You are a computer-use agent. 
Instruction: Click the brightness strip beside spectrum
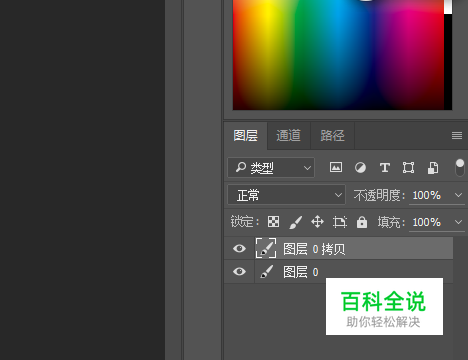[448, 55]
